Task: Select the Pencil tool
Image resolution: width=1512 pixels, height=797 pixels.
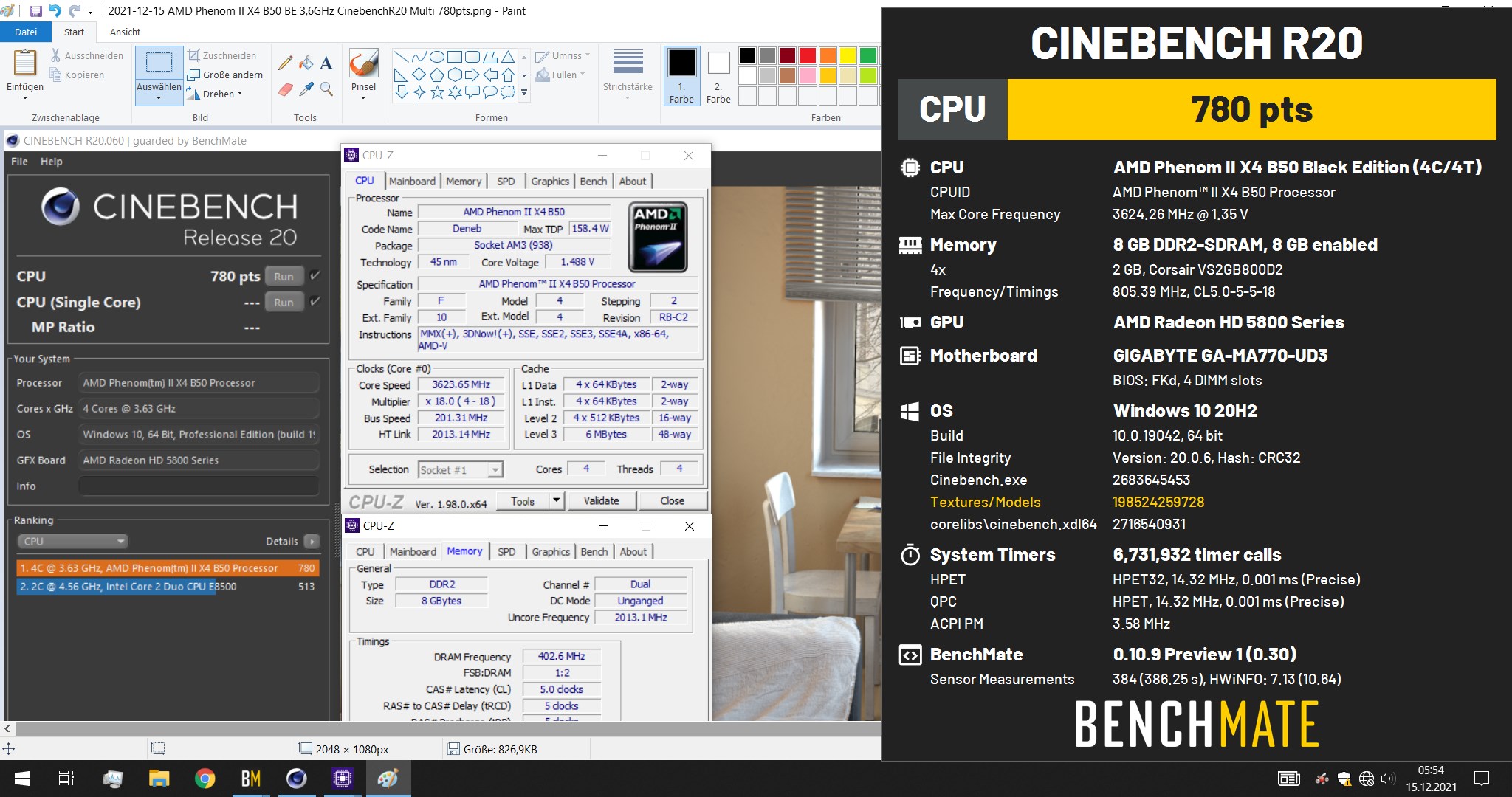Action: 285,63
